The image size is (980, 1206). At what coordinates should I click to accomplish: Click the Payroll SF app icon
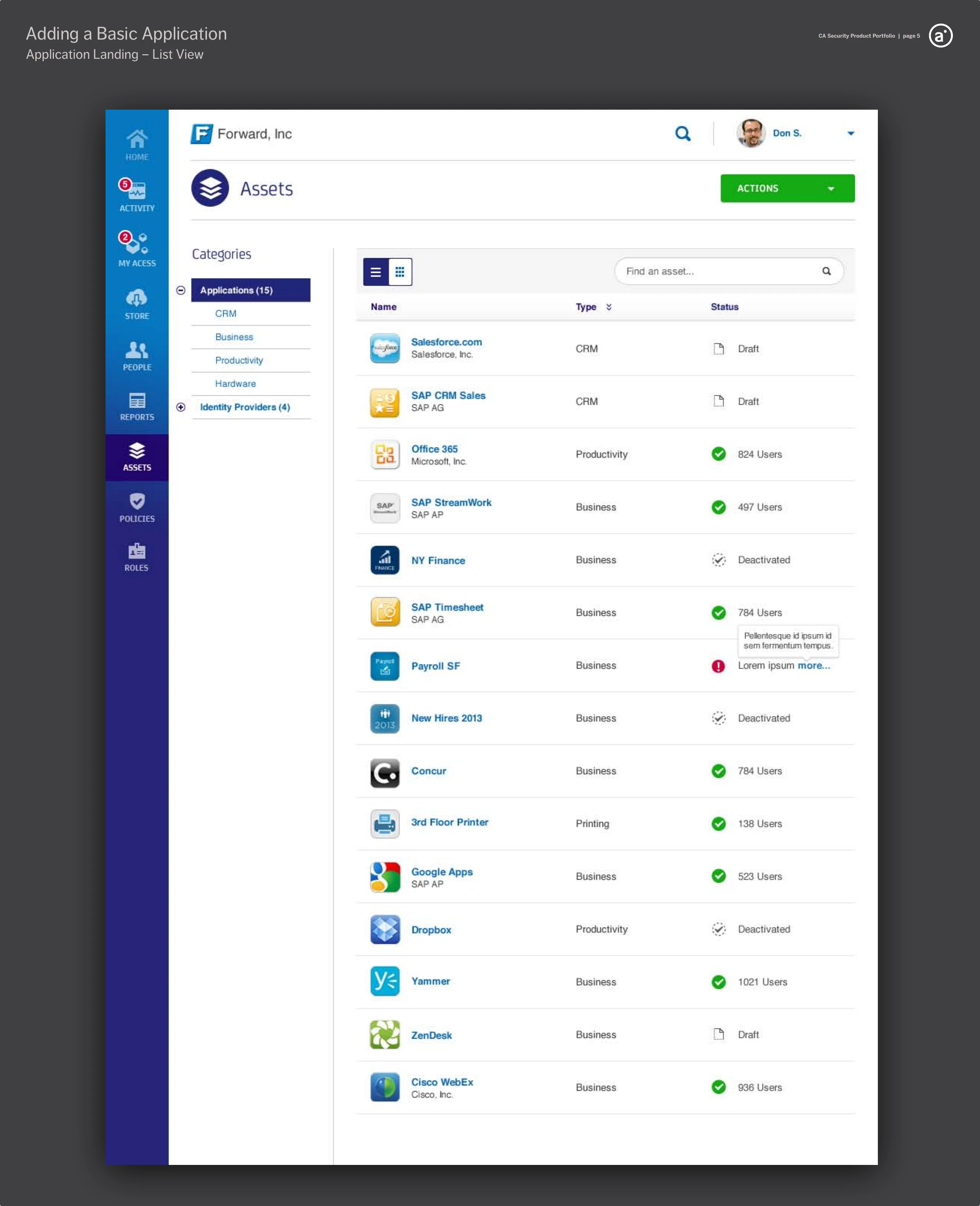pyautogui.click(x=384, y=666)
